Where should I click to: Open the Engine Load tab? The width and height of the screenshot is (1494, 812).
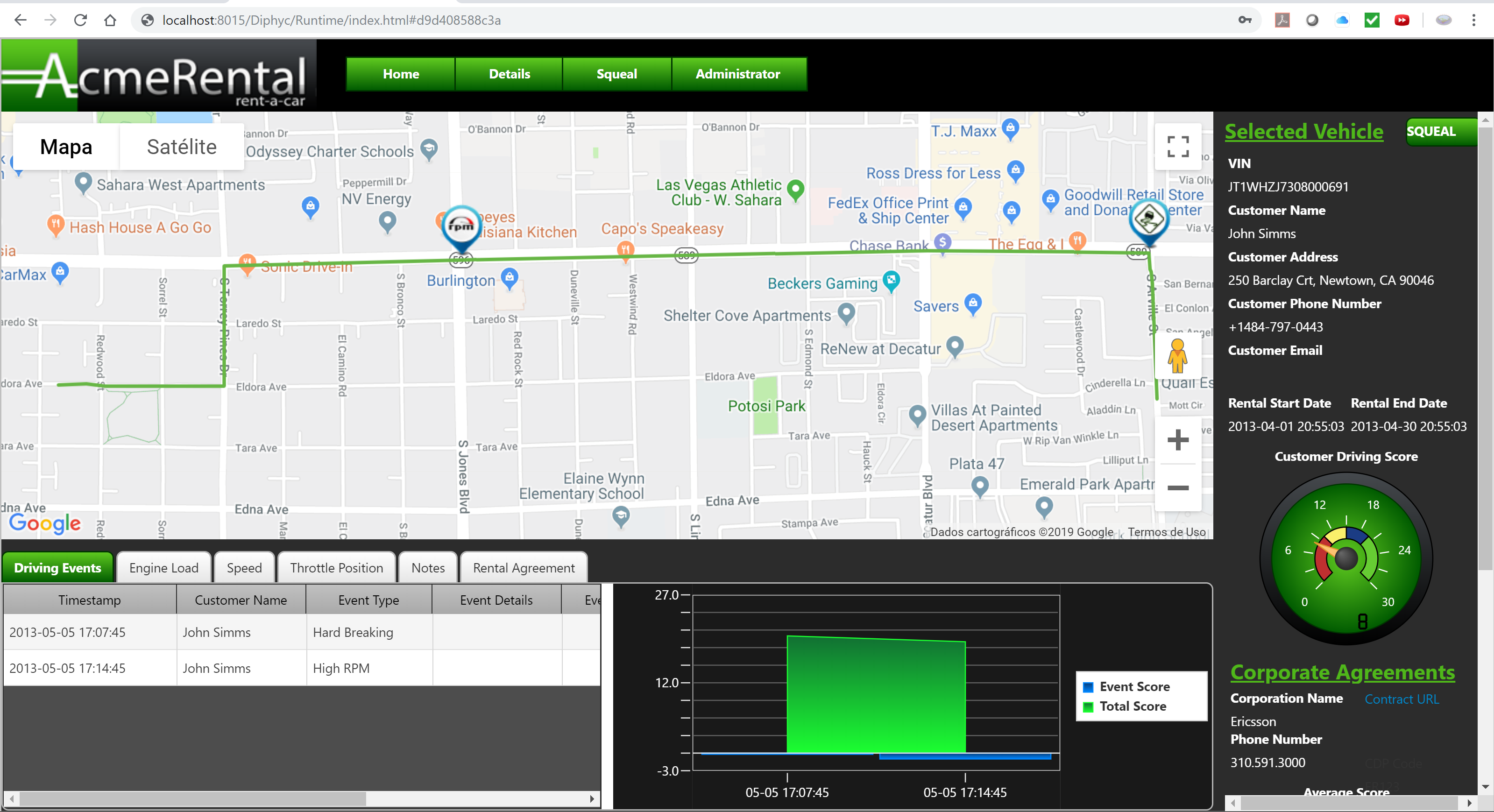pos(163,567)
